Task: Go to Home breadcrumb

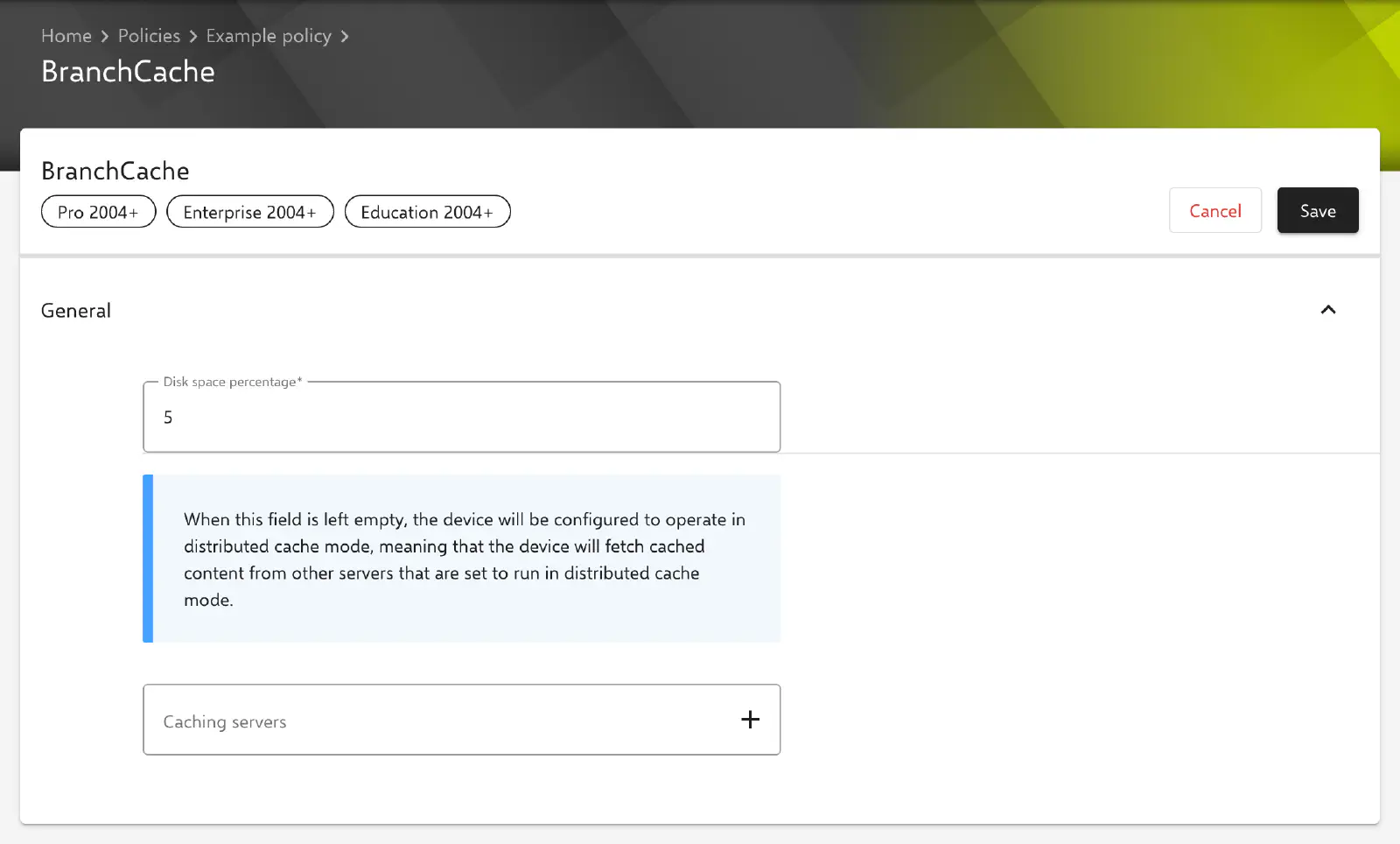Action: (66, 36)
